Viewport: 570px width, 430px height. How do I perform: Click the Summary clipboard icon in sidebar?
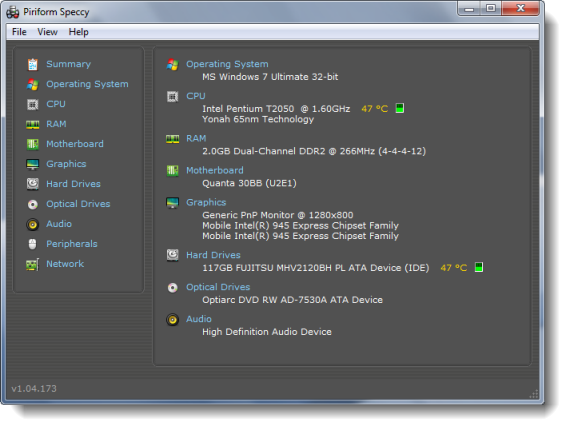(x=33, y=64)
